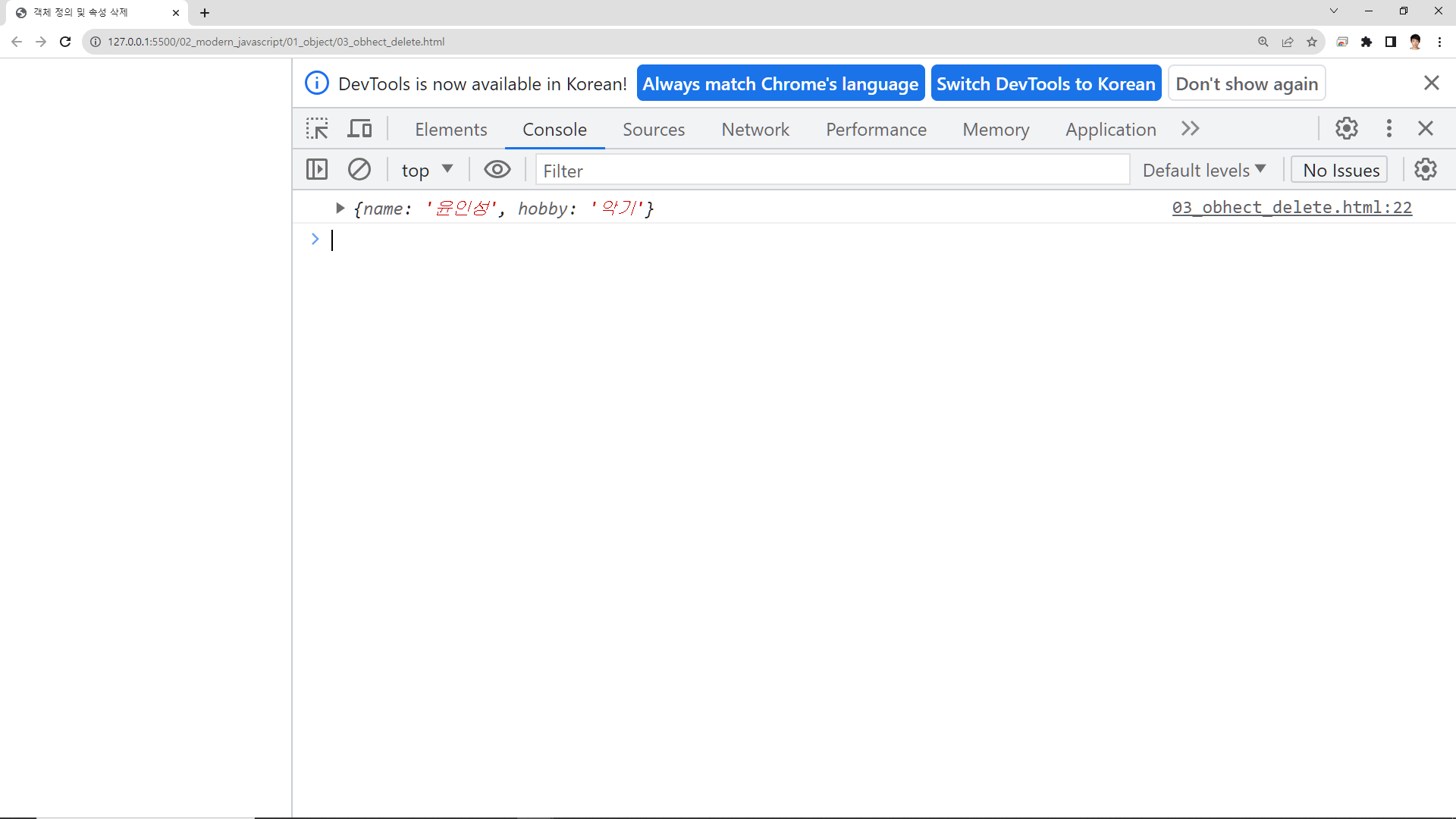
Task: Open the Default levels dropdown
Action: click(x=1204, y=170)
